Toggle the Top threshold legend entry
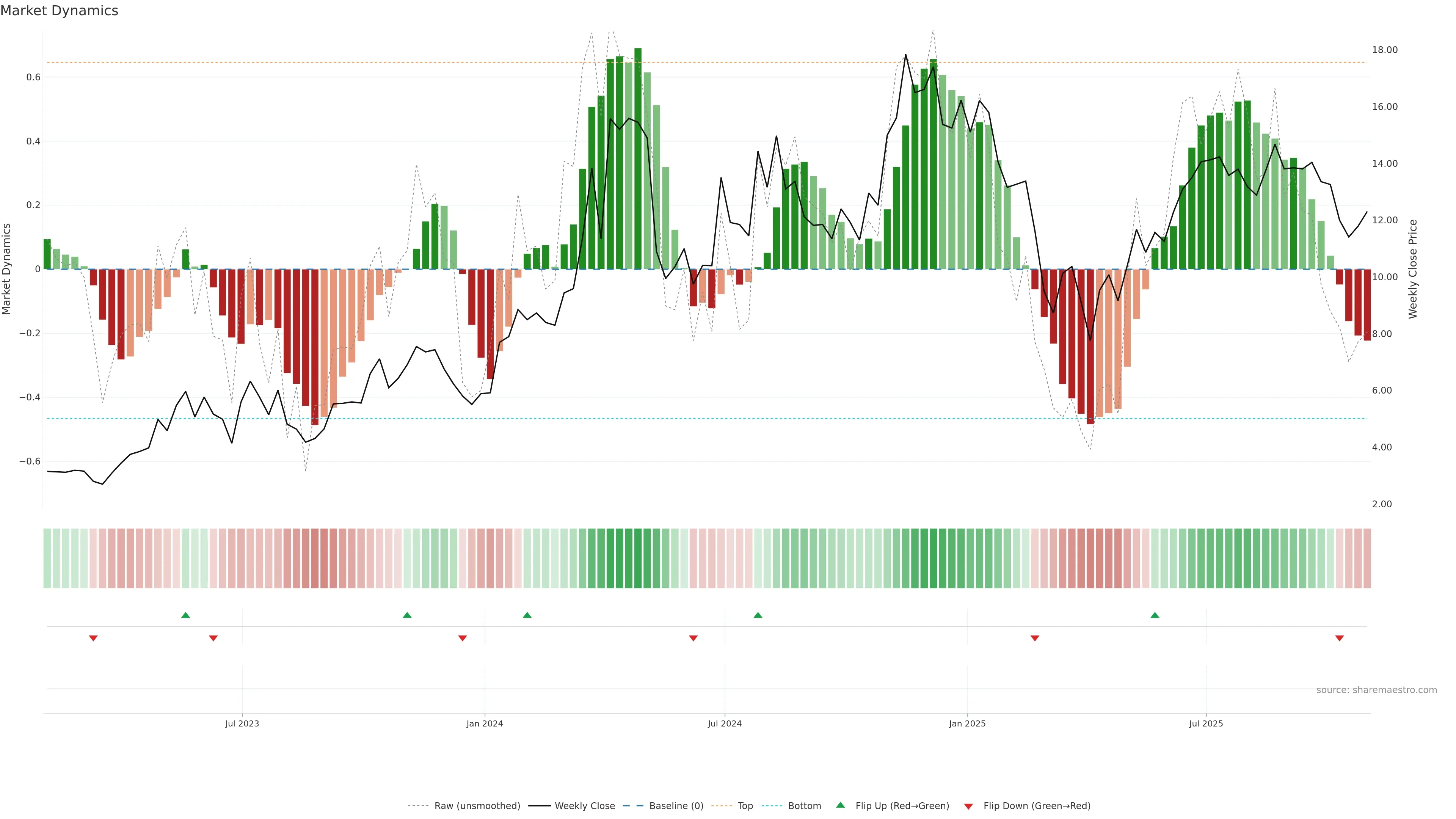The image size is (1456, 819). (x=745, y=806)
